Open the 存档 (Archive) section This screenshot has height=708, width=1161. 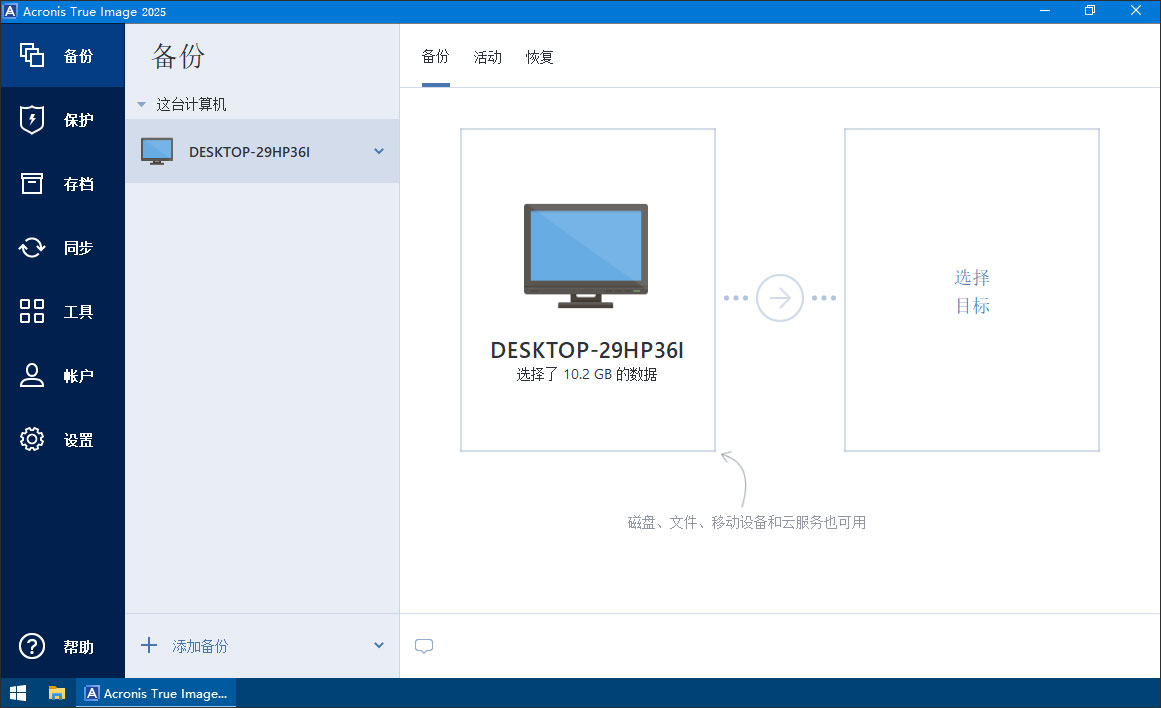(62, 183)
